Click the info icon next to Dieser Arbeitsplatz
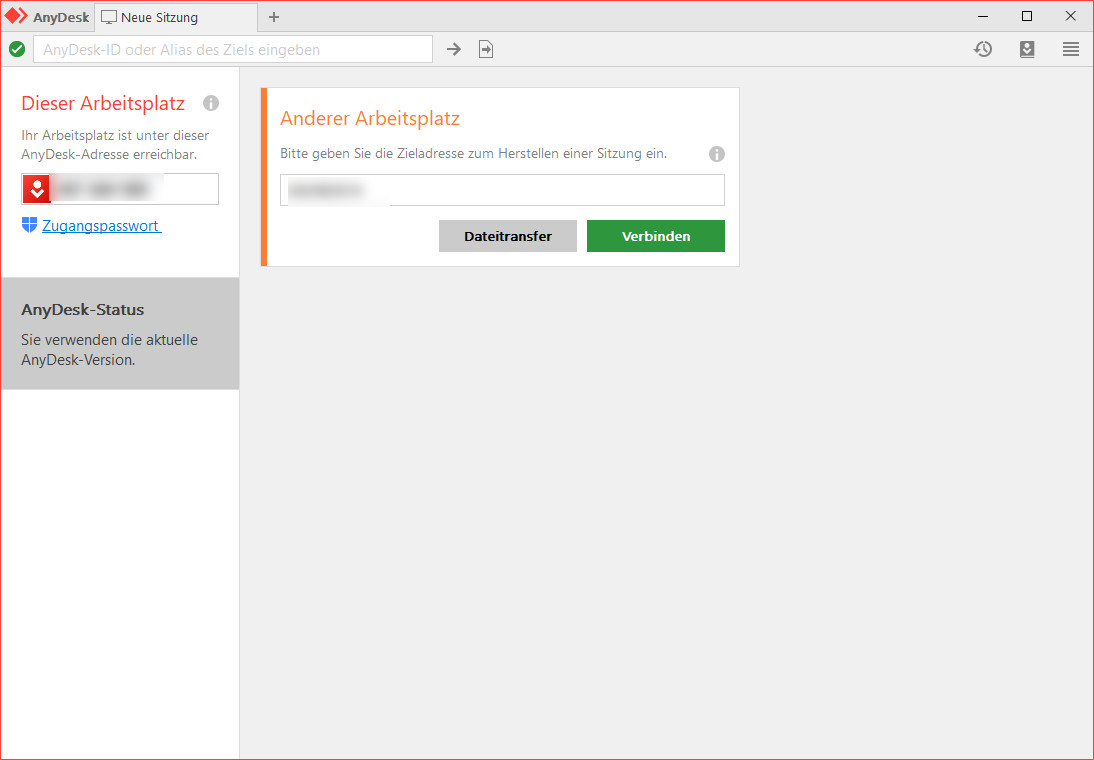This screenshot has height=760, width=1094. click(x=210, y=102)
